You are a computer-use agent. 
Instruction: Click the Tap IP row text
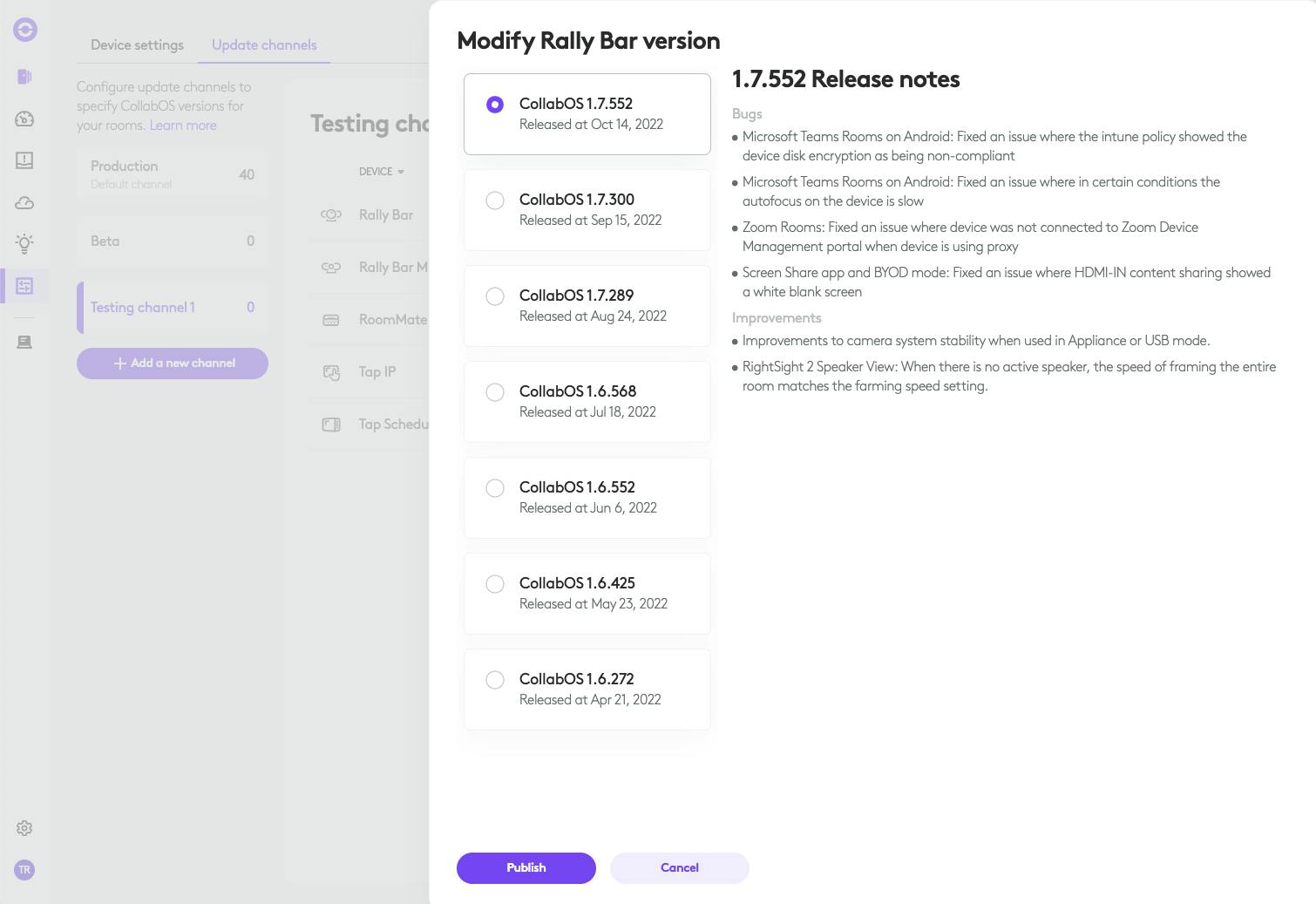[377, 371]
